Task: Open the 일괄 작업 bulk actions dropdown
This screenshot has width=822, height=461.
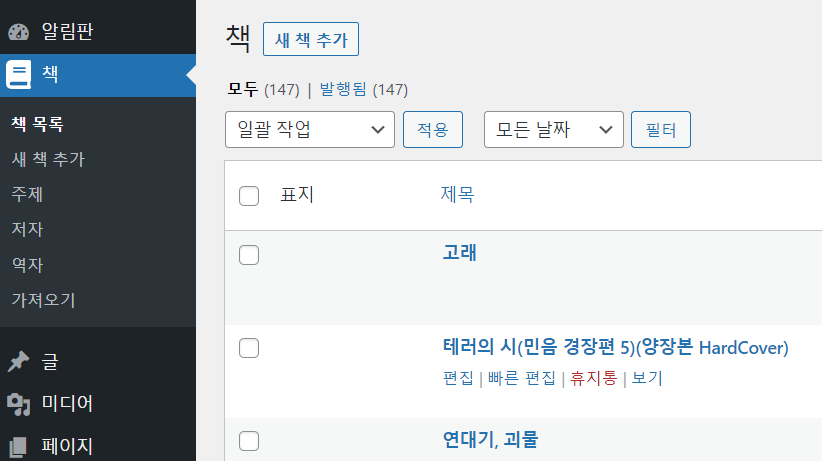Action: click(x=309, y=130)
